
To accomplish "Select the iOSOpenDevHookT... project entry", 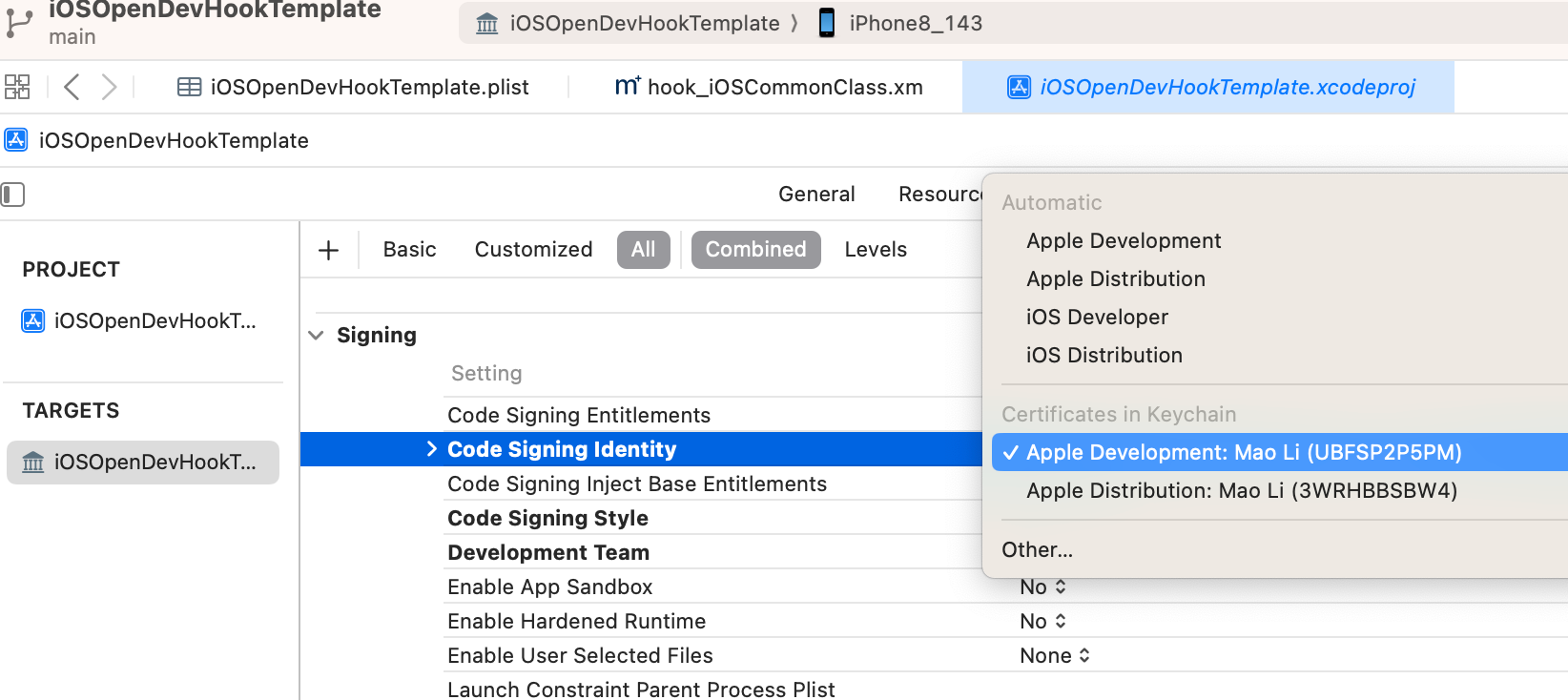I will pyautogui.click(x=141, y=321).
